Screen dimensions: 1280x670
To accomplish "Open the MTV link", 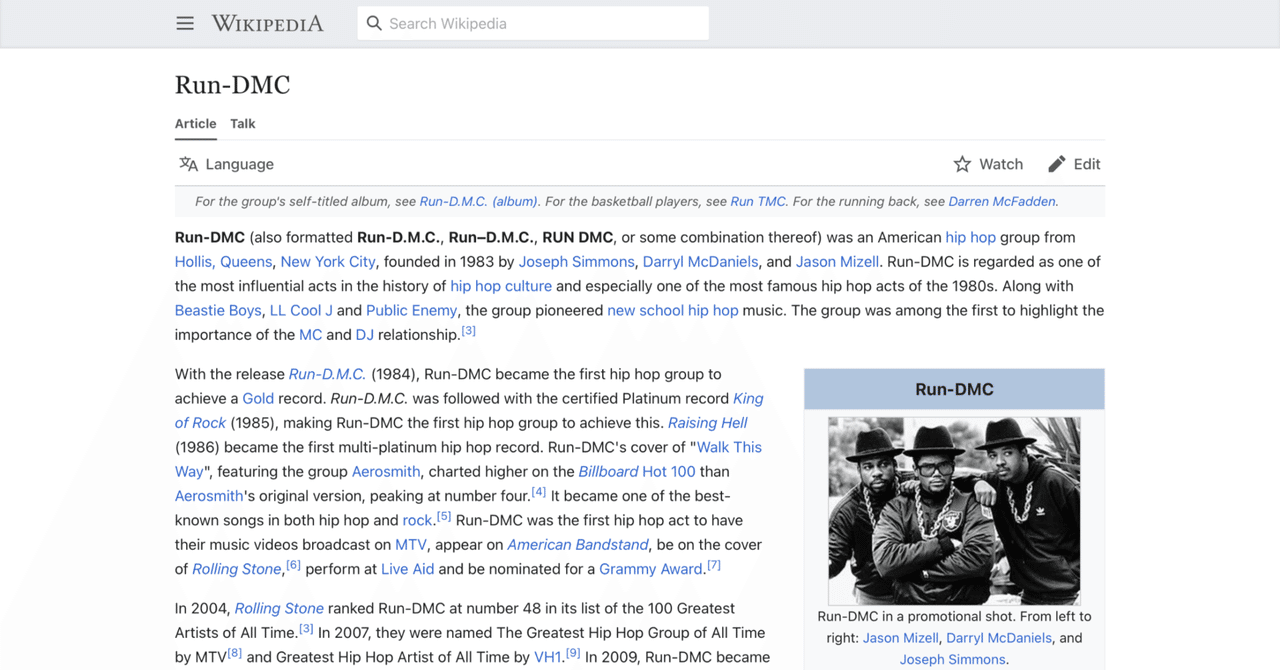I will 411,545.
